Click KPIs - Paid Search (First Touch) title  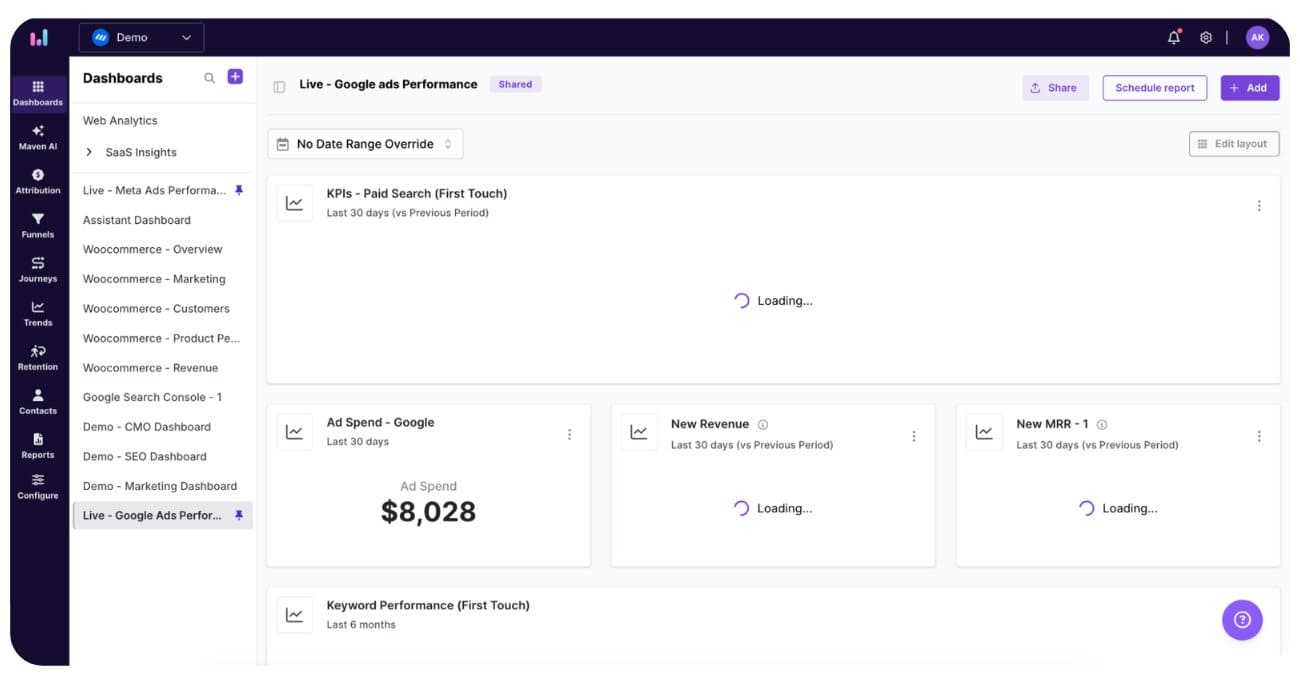(417, 193)
